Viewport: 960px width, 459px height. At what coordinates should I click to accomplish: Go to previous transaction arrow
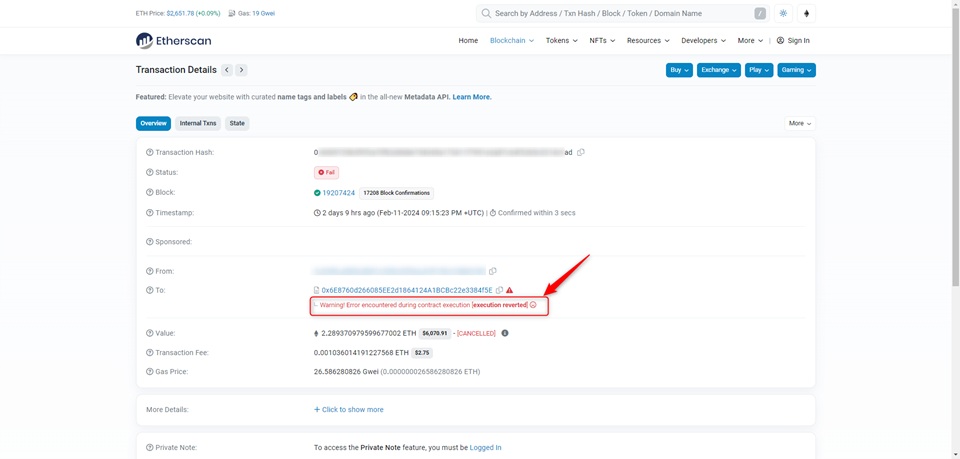coord(227,70)
